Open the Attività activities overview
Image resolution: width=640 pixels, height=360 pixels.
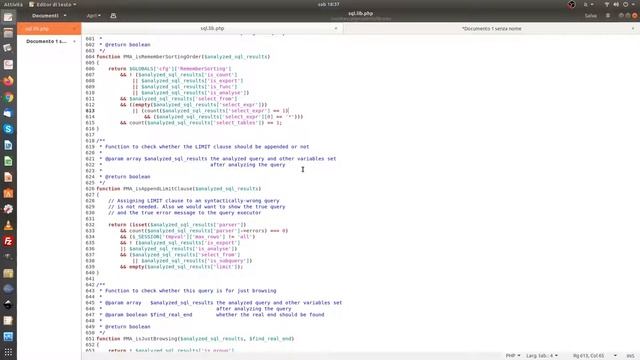[13, 4]
